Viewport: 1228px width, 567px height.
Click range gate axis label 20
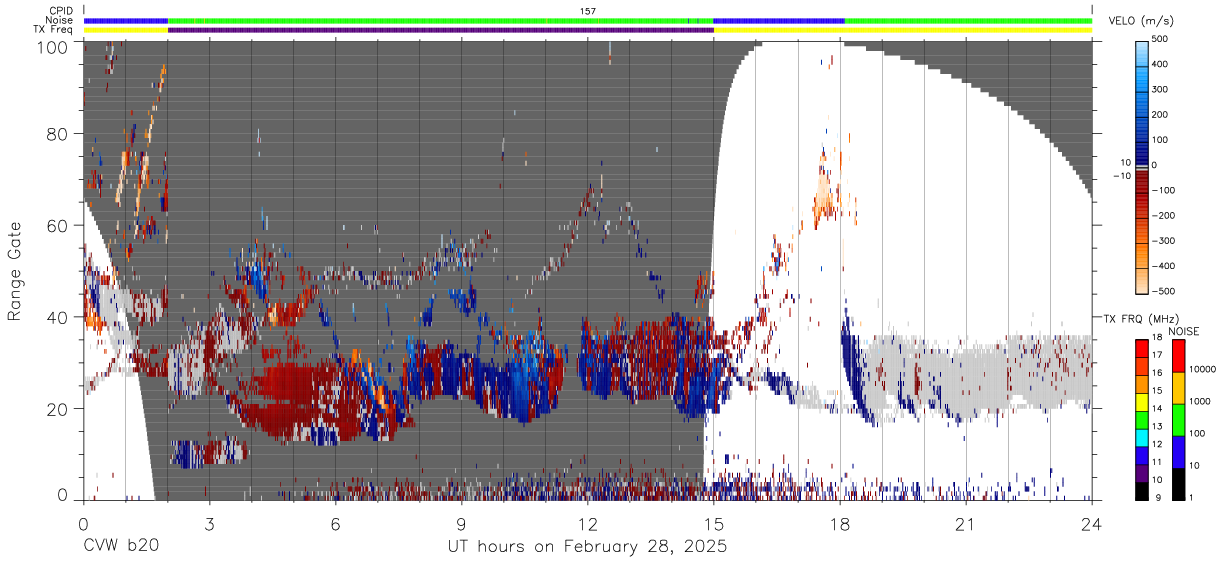[x=56, y=410]
